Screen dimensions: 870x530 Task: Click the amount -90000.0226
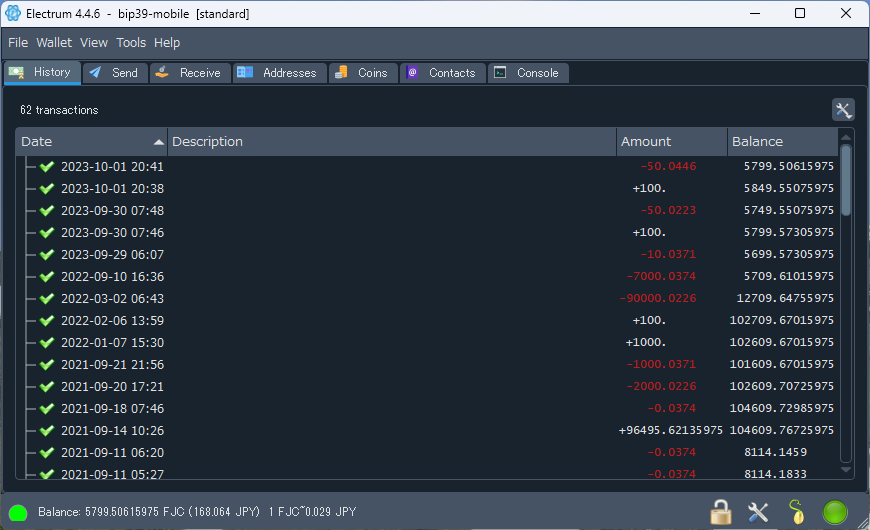[657, 299]
